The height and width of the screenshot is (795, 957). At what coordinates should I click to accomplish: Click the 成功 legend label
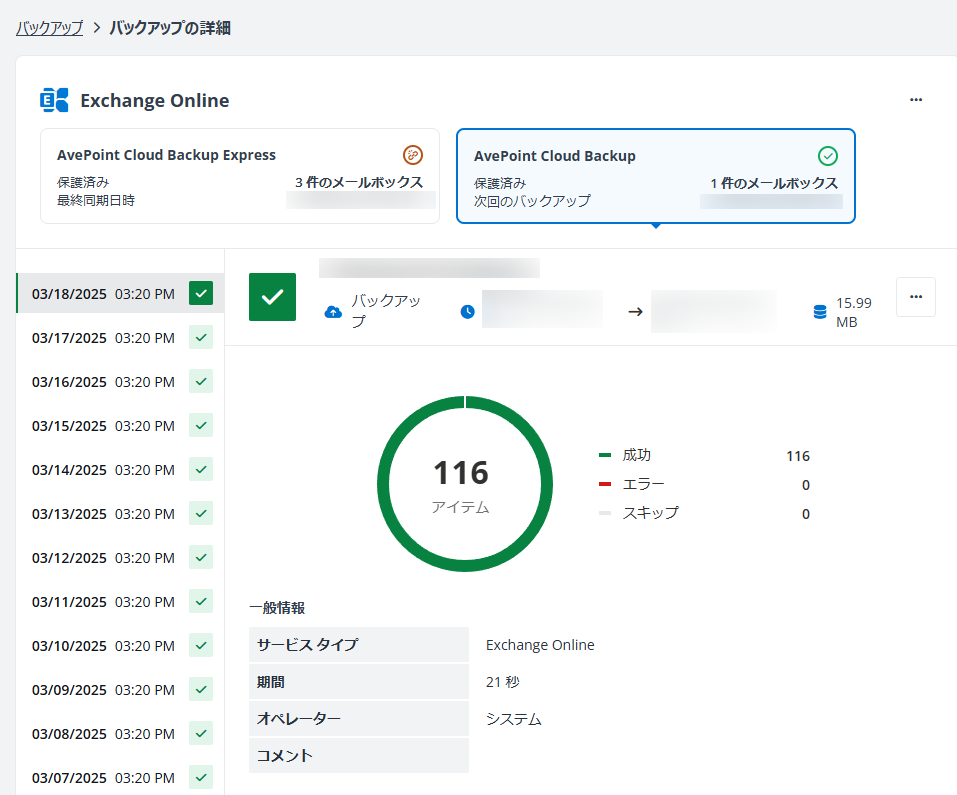click(637, 455)
